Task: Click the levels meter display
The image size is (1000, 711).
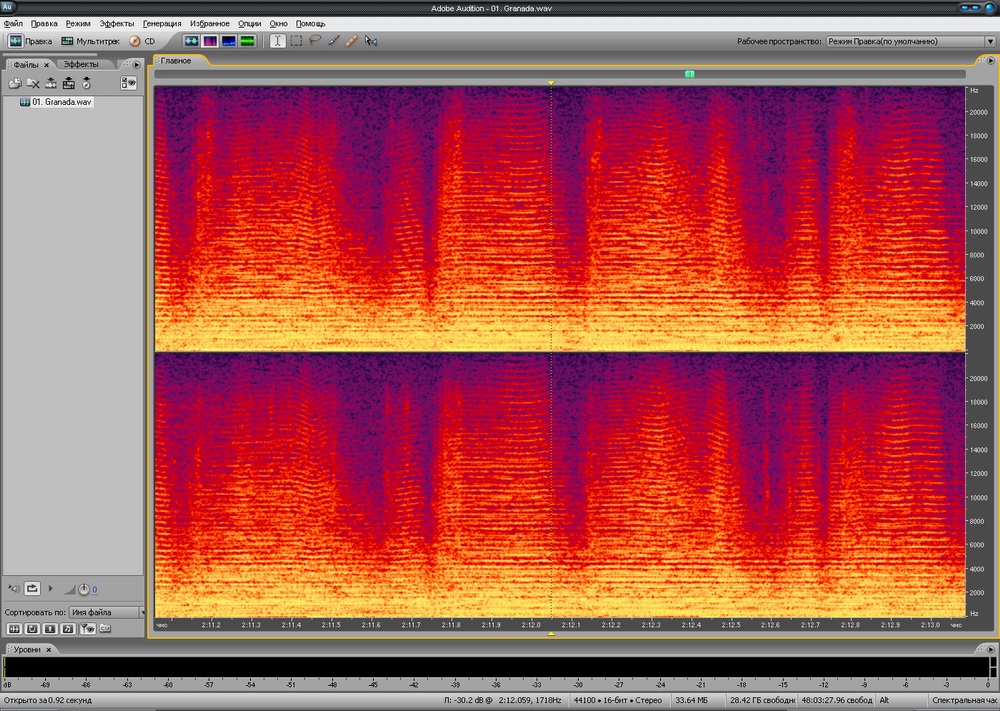Action: point(496,666)
